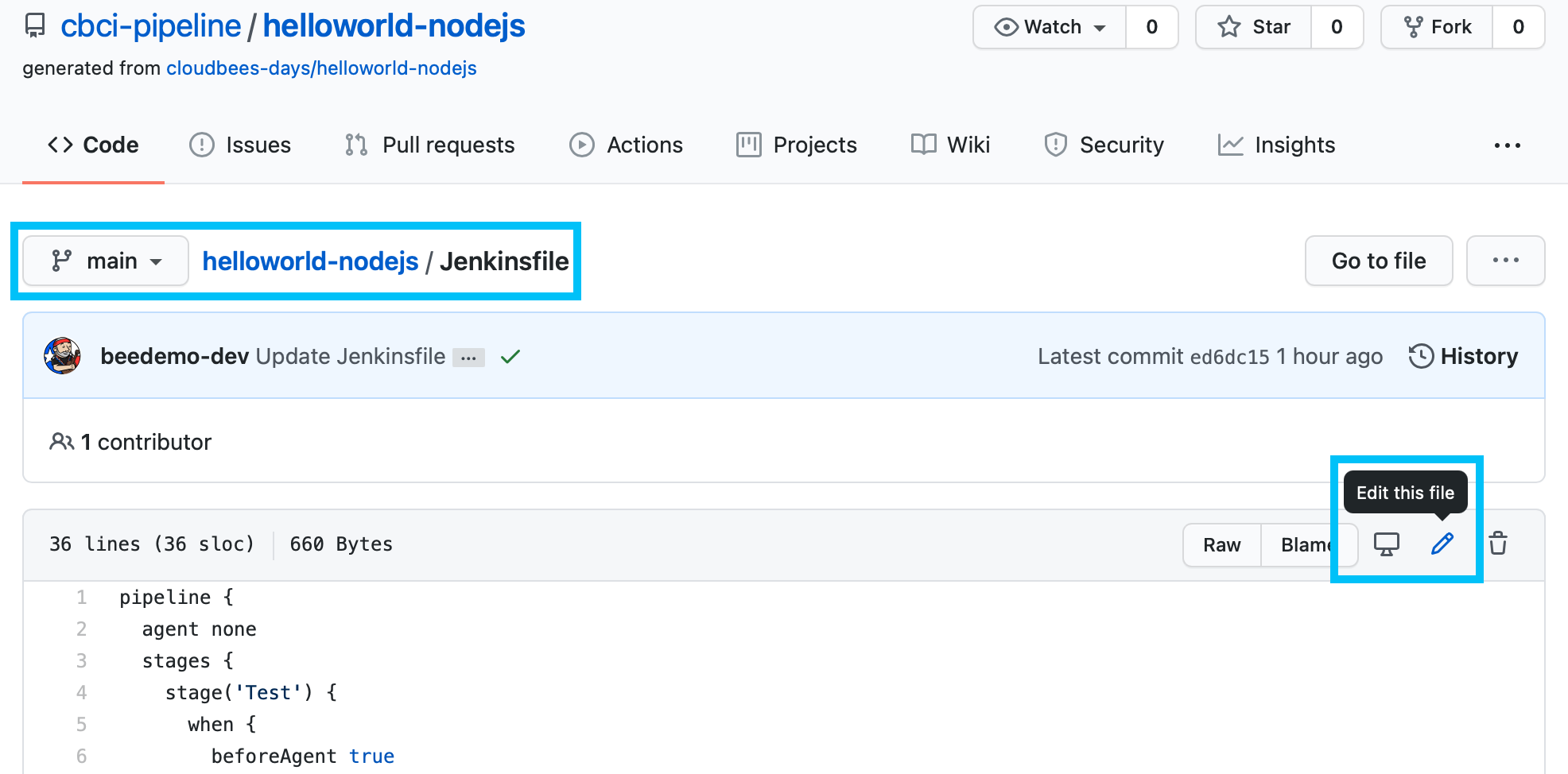Open the Watch notifications dropdown
Viewport: 1568px width, 774px height.
1050,27
